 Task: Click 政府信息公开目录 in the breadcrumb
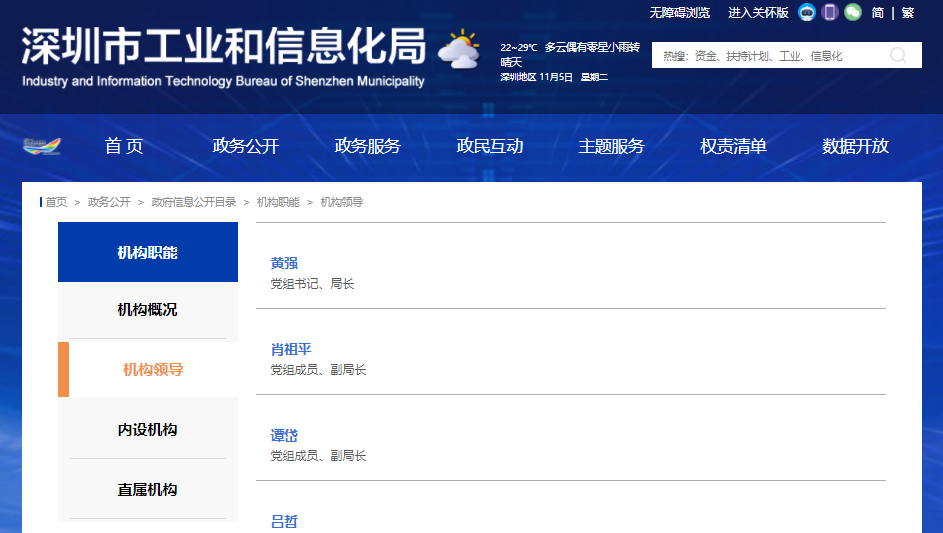click(x=194, y=202)
